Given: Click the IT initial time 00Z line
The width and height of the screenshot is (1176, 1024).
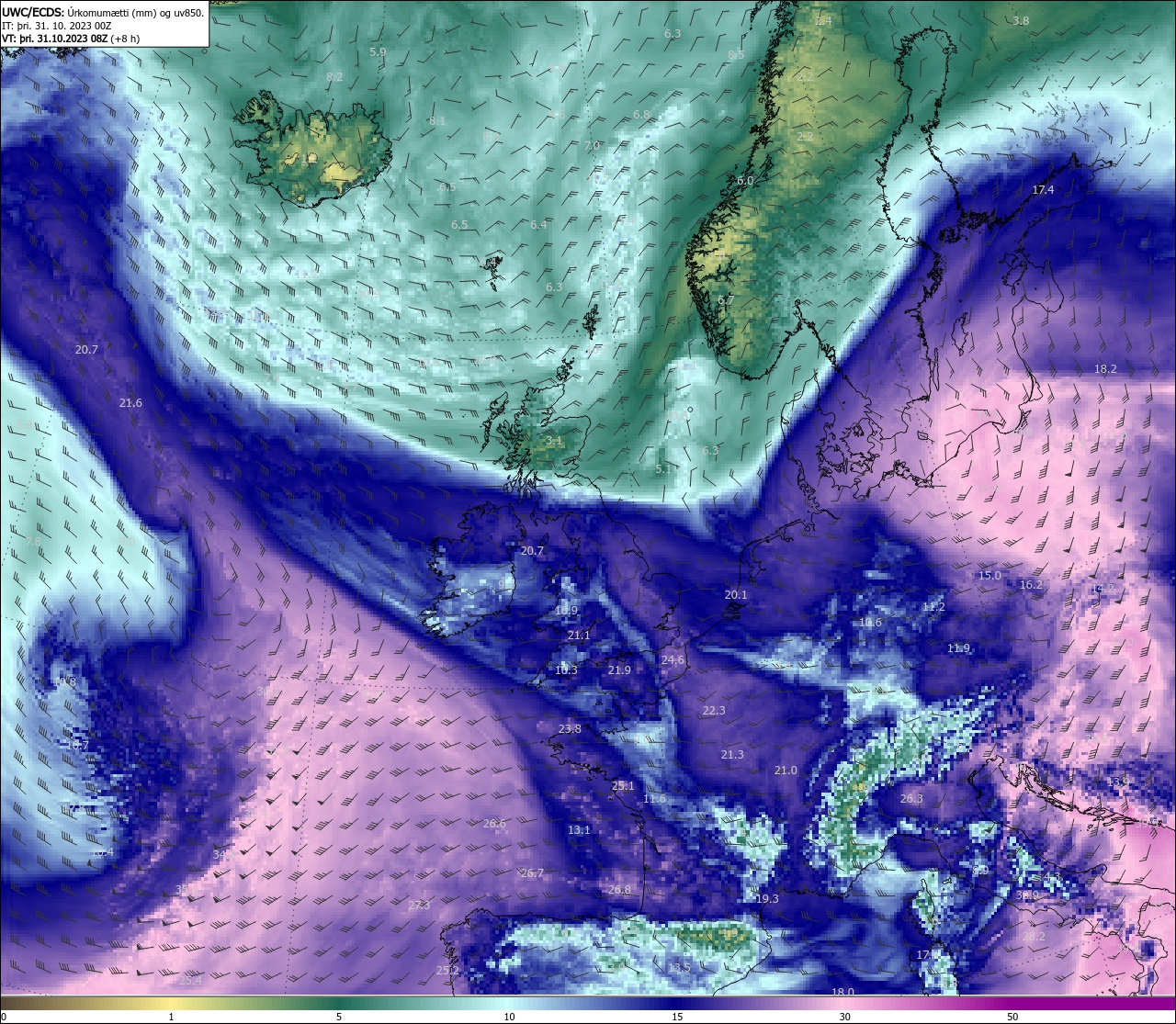Looking at the screenshot, I should [57, 25].
